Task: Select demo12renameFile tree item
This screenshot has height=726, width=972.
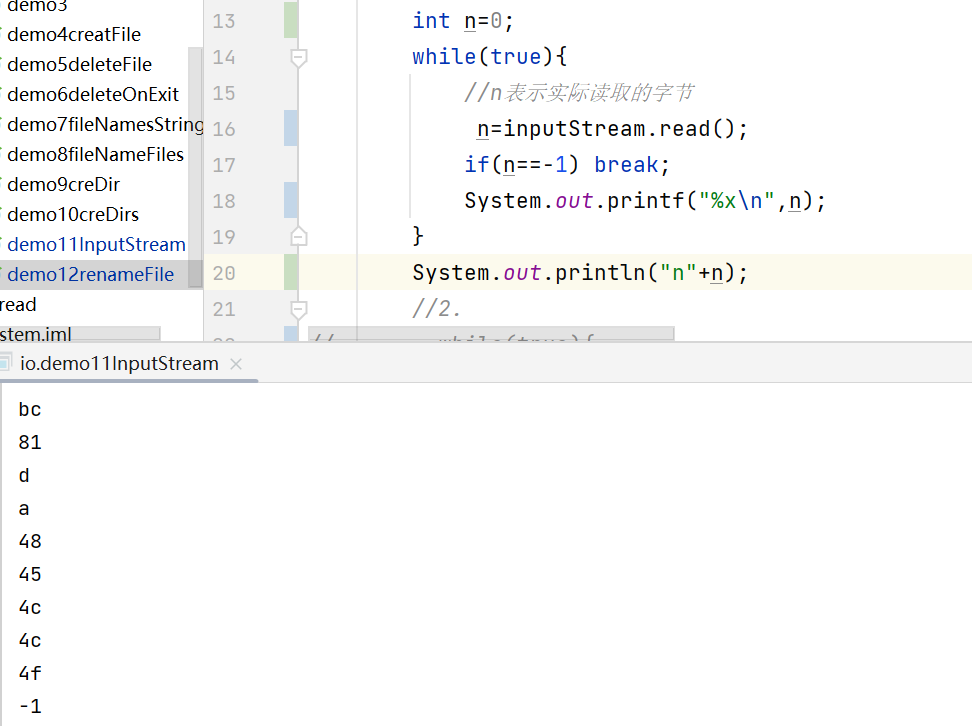Action: pyautogui.click(x=91, y=275)
